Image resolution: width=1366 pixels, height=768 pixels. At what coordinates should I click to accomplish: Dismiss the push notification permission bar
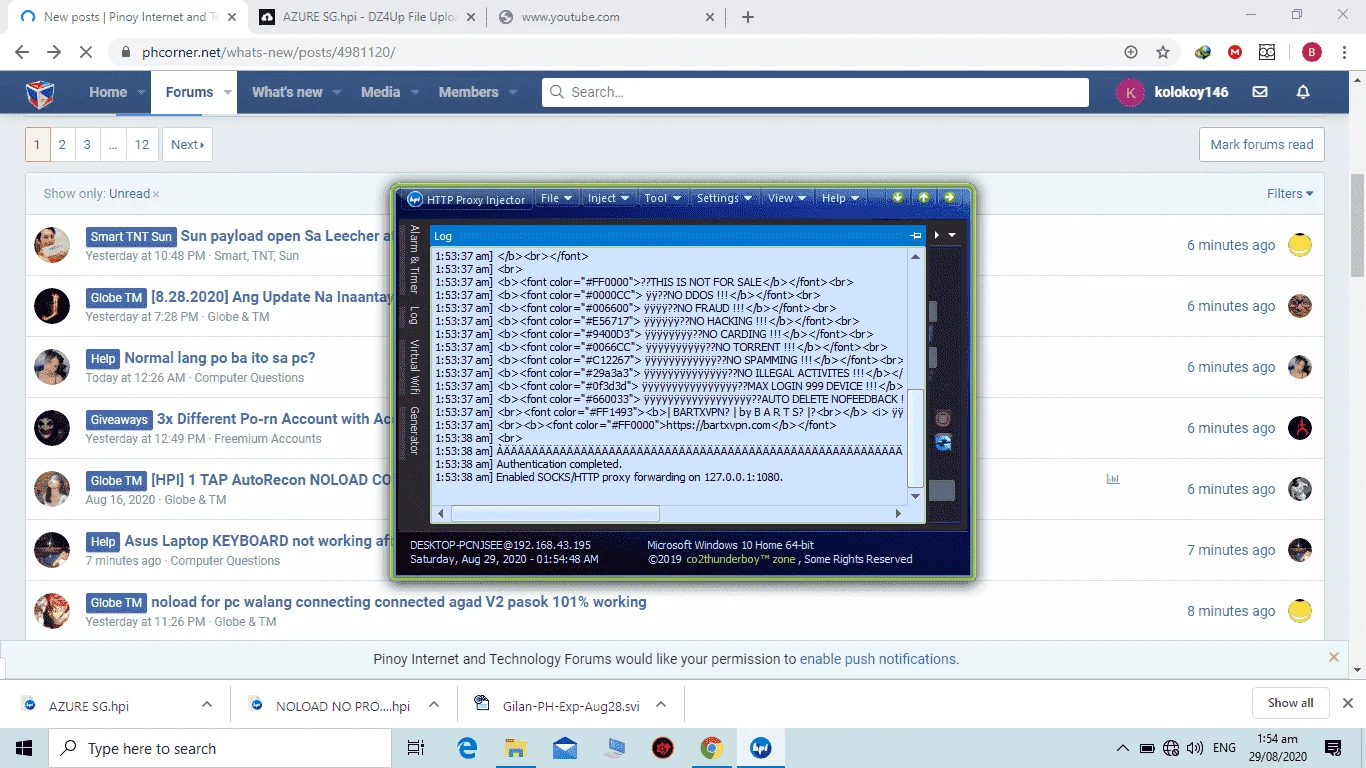coord(1334,657)
